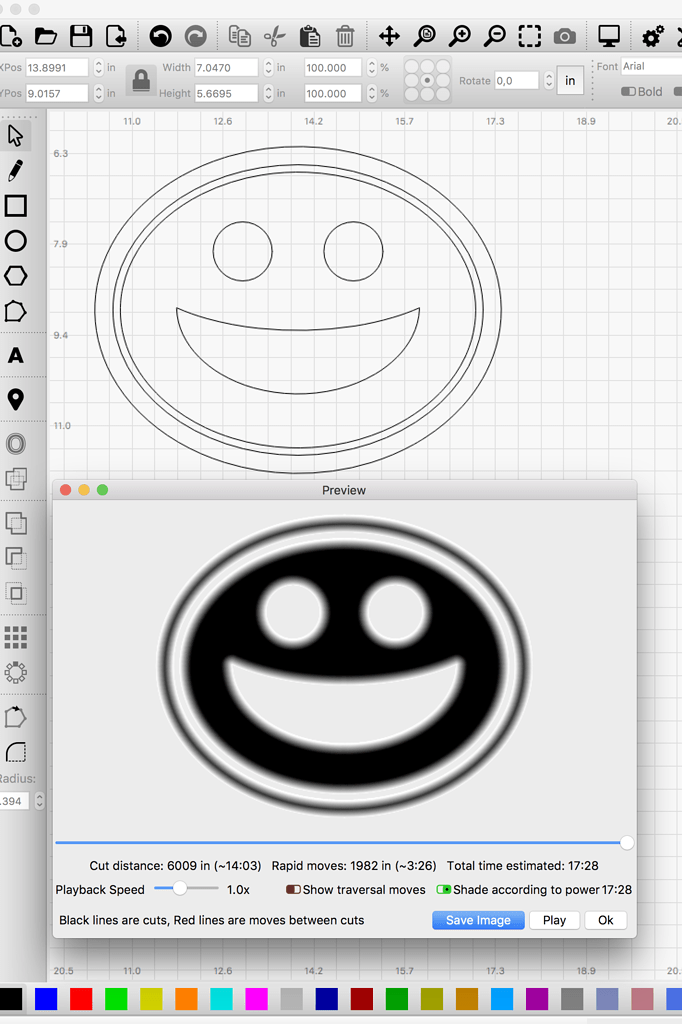Screen dimensions: 682x1024
Task: Click the Import file icon
Action: pyautogui.click(x=116, y=36)
